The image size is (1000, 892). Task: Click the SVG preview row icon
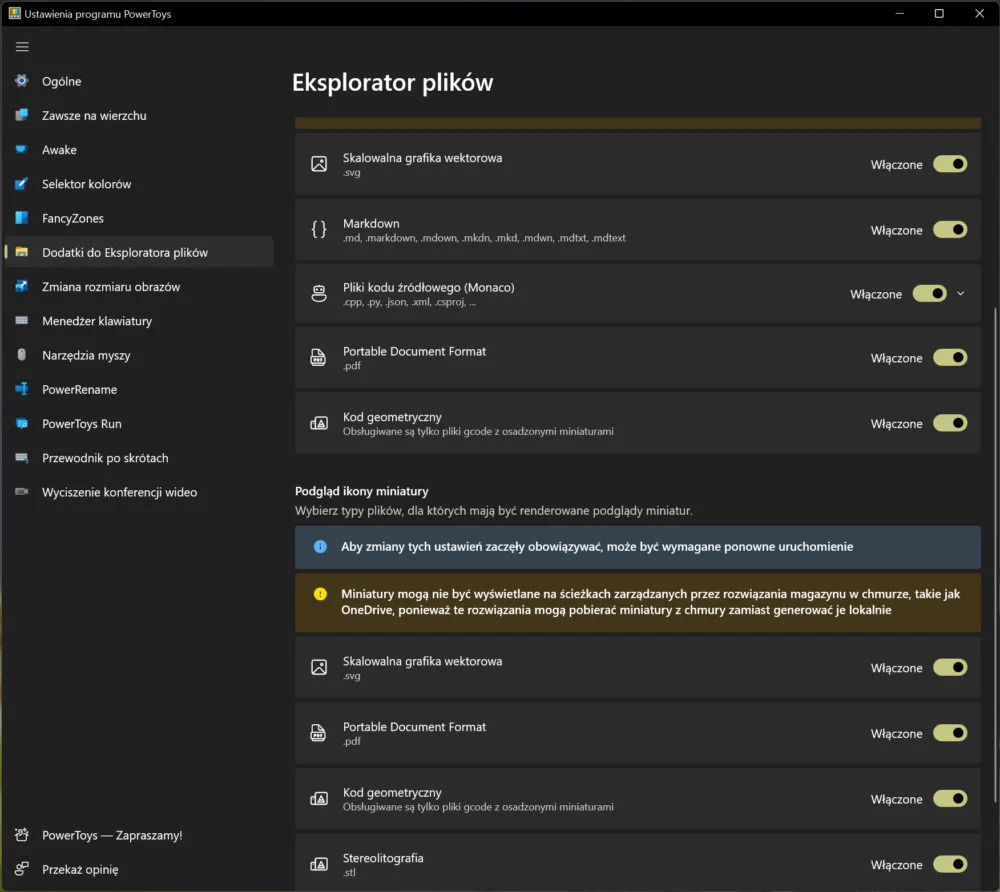click(x=319, y=164)
